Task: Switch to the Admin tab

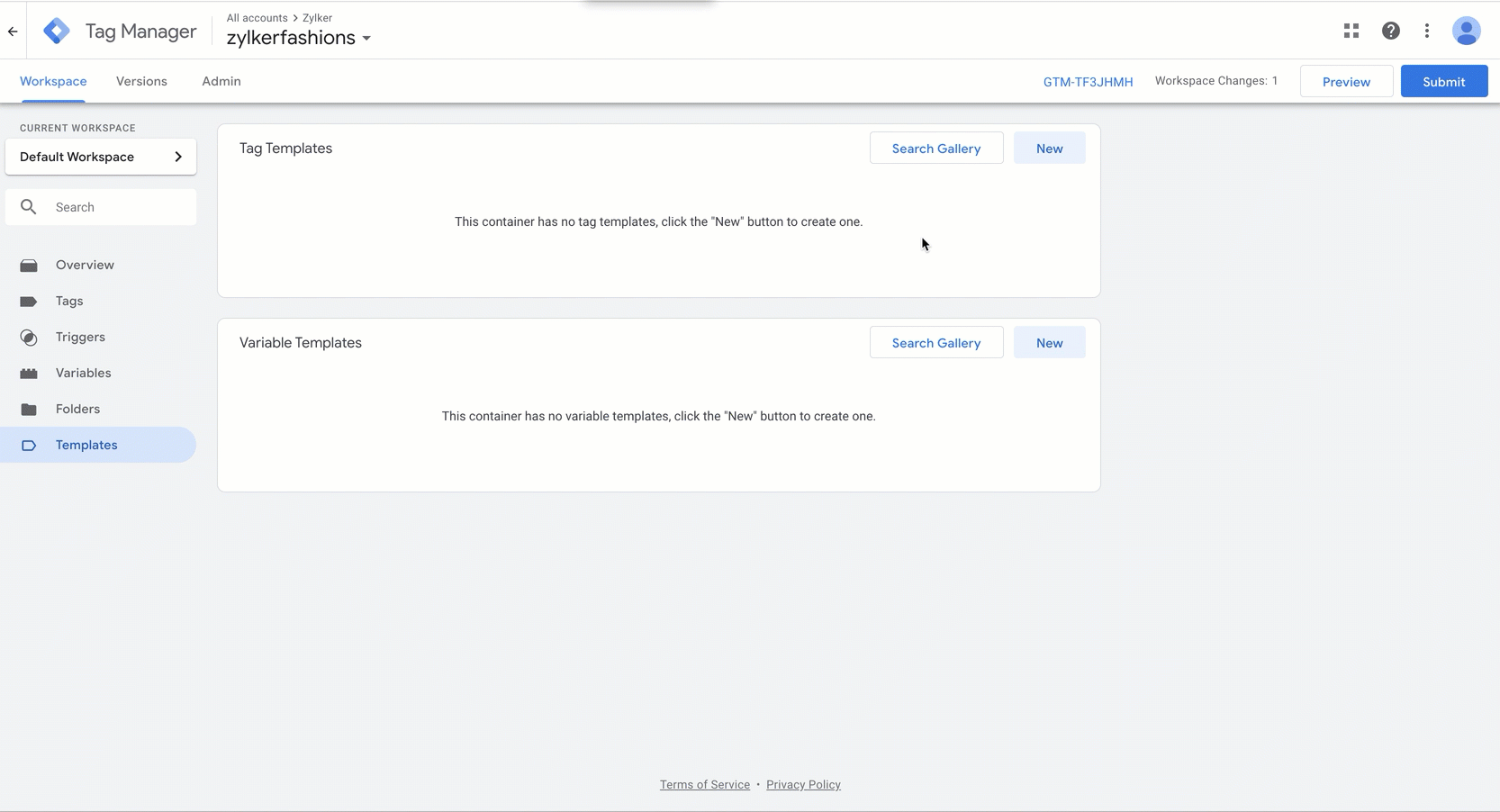Action: click(221, 81)
